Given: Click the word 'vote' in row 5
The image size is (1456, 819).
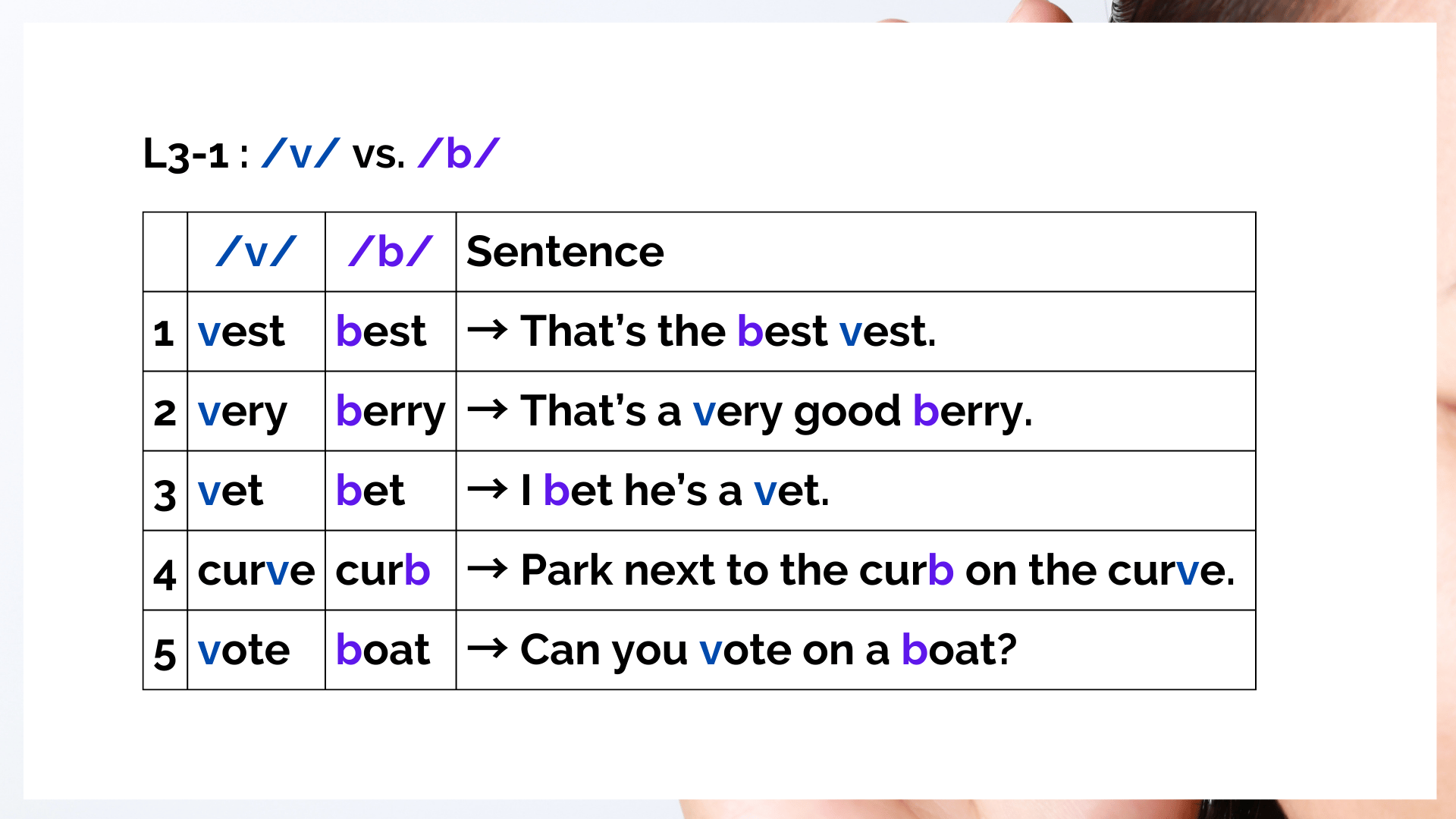Looking at the screenshot, I should pyautogui.click(x=243, y=651).
